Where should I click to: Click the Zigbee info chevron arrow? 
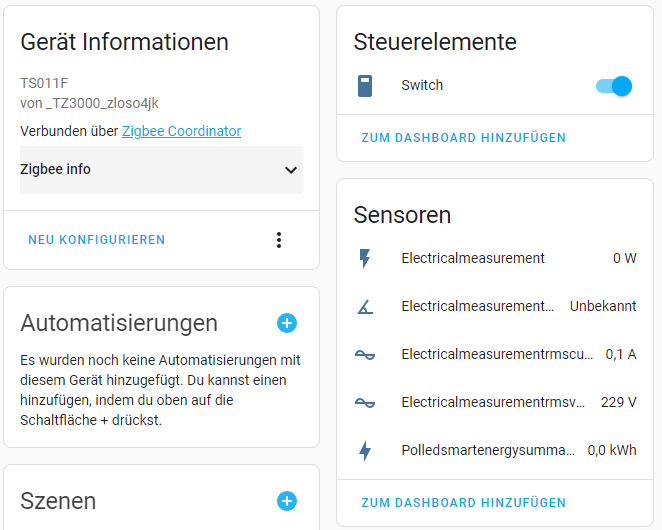coord(290,170)
